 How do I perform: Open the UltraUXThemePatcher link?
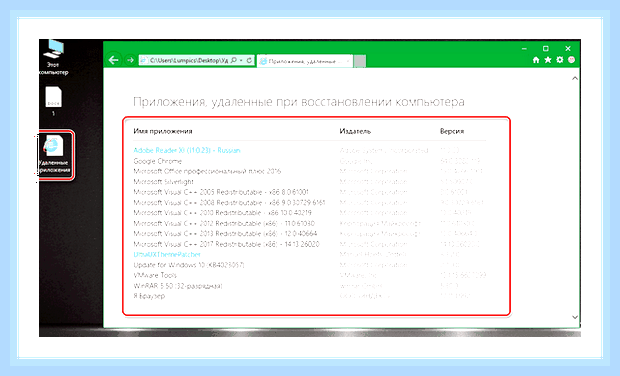(167, 255)
